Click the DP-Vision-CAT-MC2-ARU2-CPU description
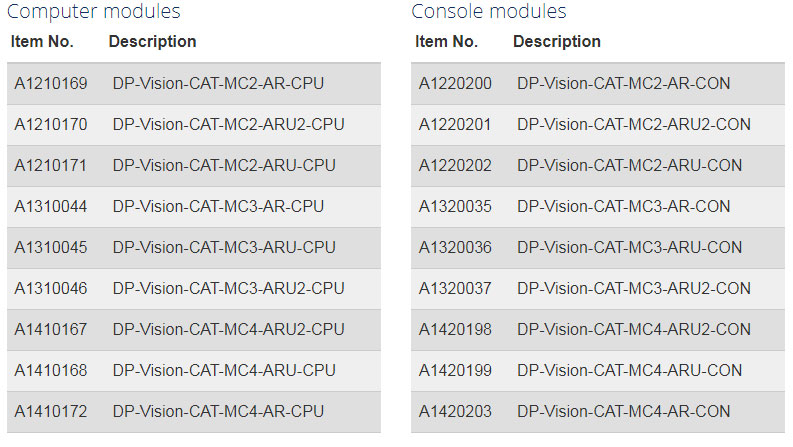793x447 pixels. (x=228, y=124)
